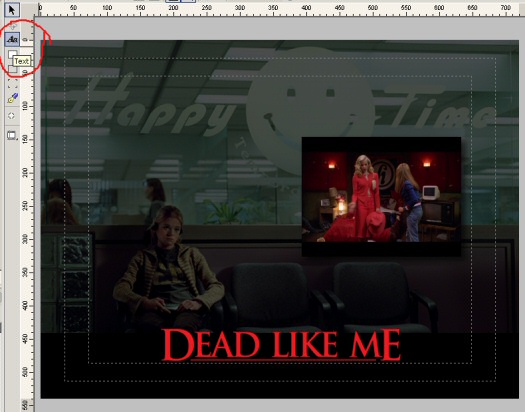Viewport: 525px width, 412px height.
Task: Select the arrow Selection tool
Action: click(12, 10)
